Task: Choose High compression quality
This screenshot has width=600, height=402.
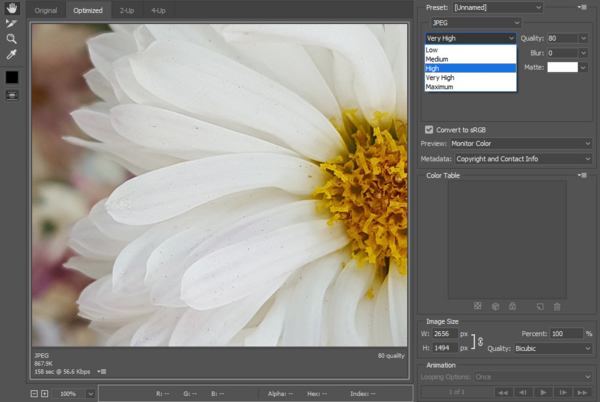Action: click(x=470, y=68)
